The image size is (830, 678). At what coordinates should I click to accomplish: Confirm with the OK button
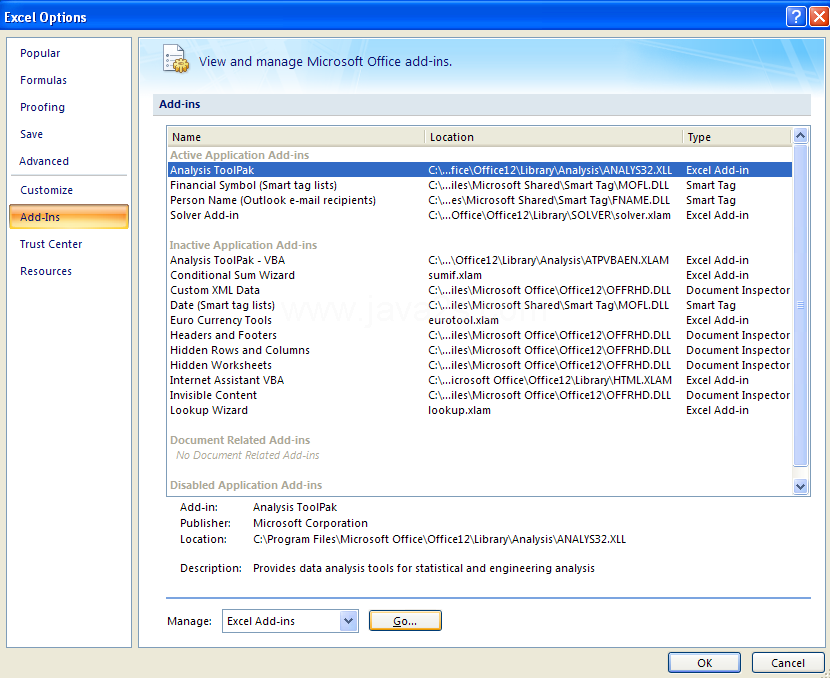point(704,663)
